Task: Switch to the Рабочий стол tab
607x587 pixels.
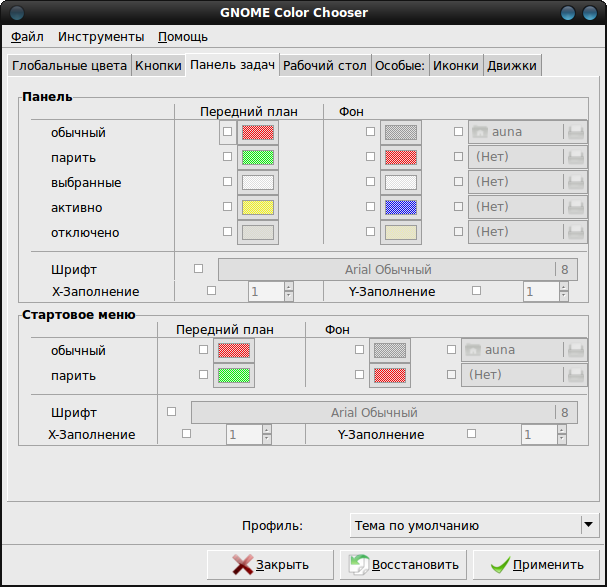Action: (x=325, y=65)
